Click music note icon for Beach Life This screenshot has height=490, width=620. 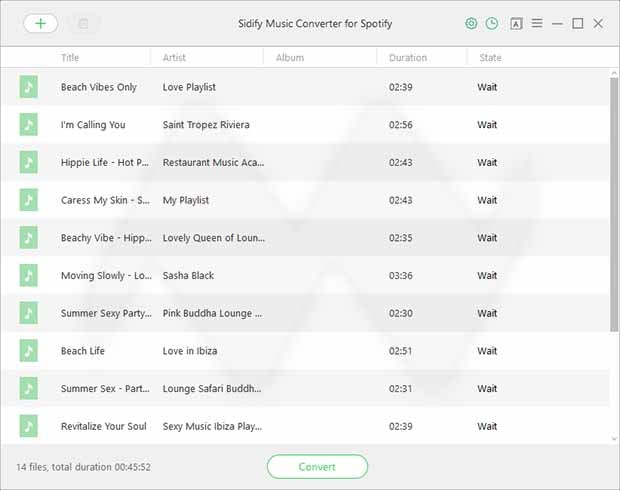click(x=28, y=351)
